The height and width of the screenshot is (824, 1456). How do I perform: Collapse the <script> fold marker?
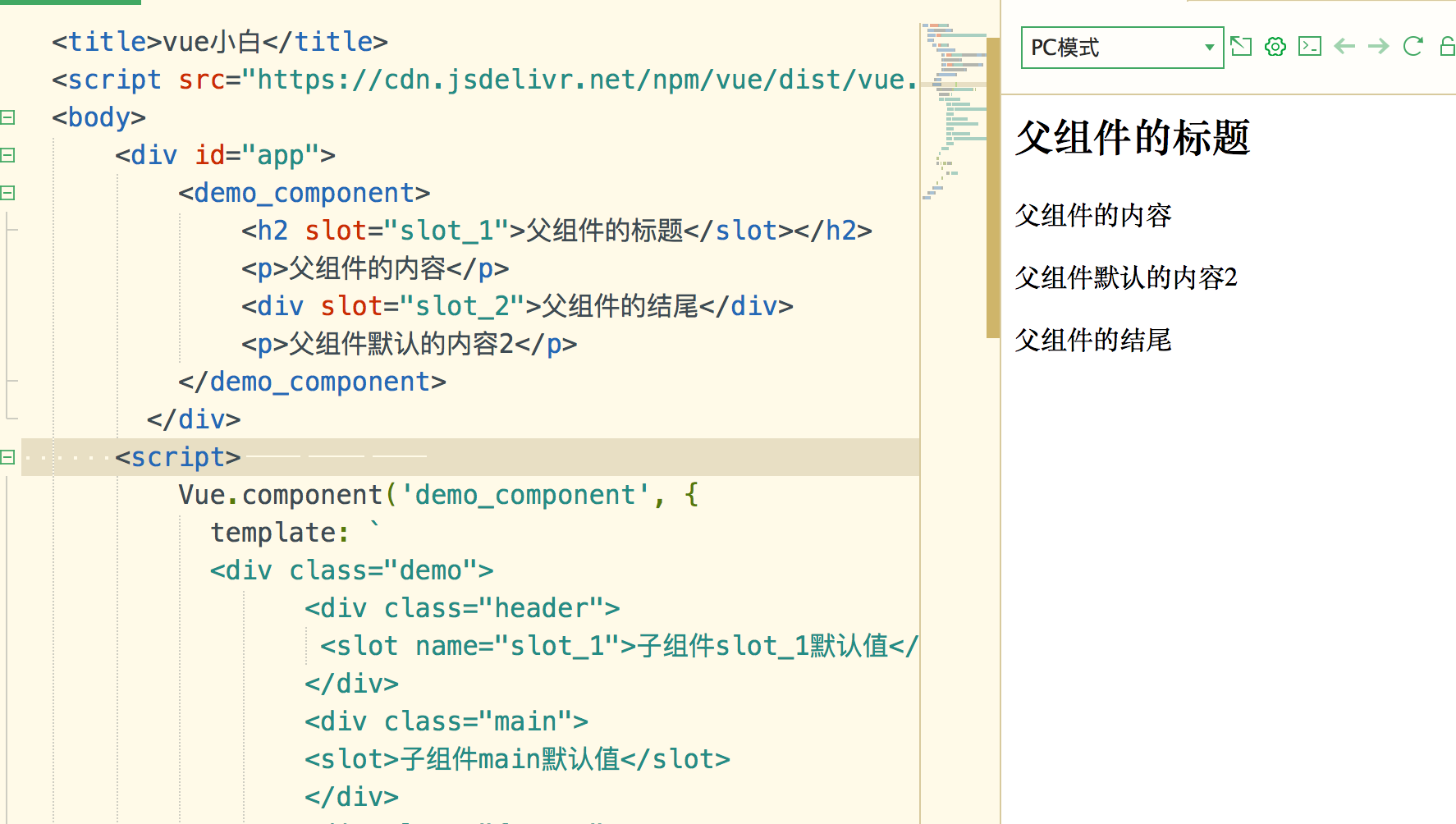[8, 457]
